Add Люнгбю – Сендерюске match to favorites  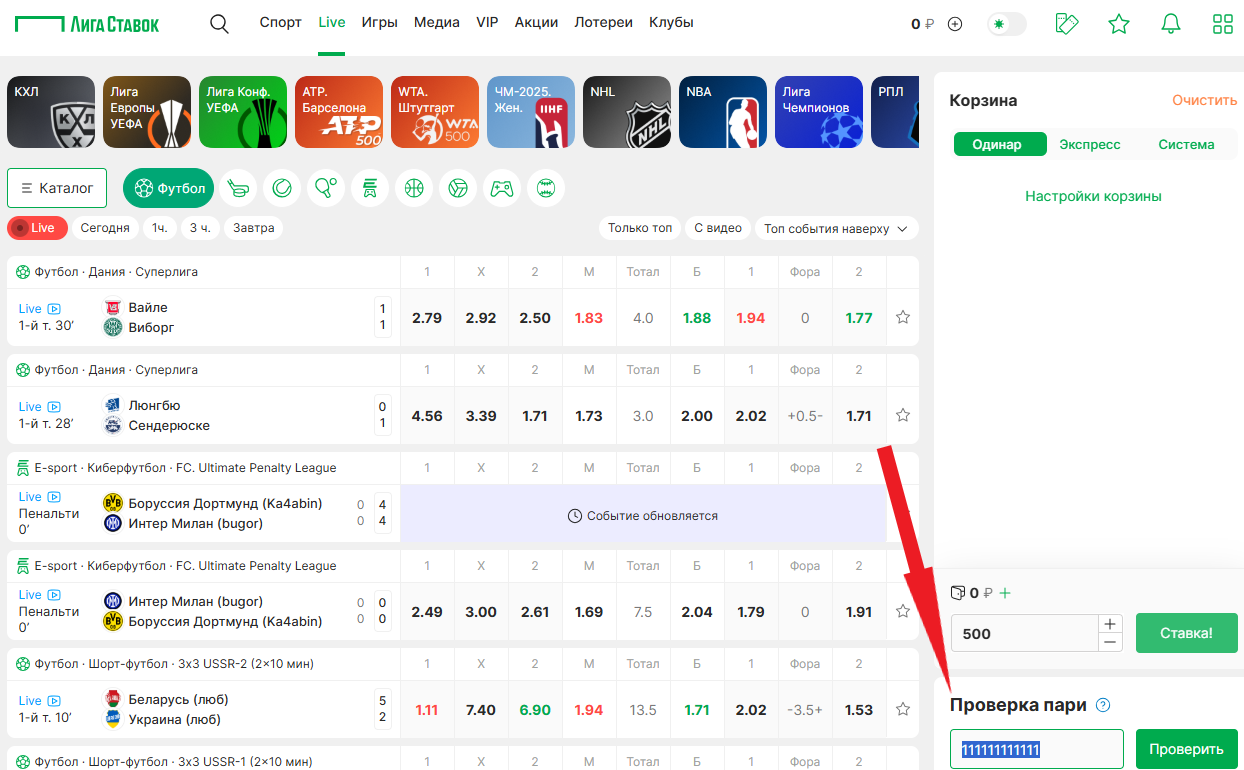903,415
